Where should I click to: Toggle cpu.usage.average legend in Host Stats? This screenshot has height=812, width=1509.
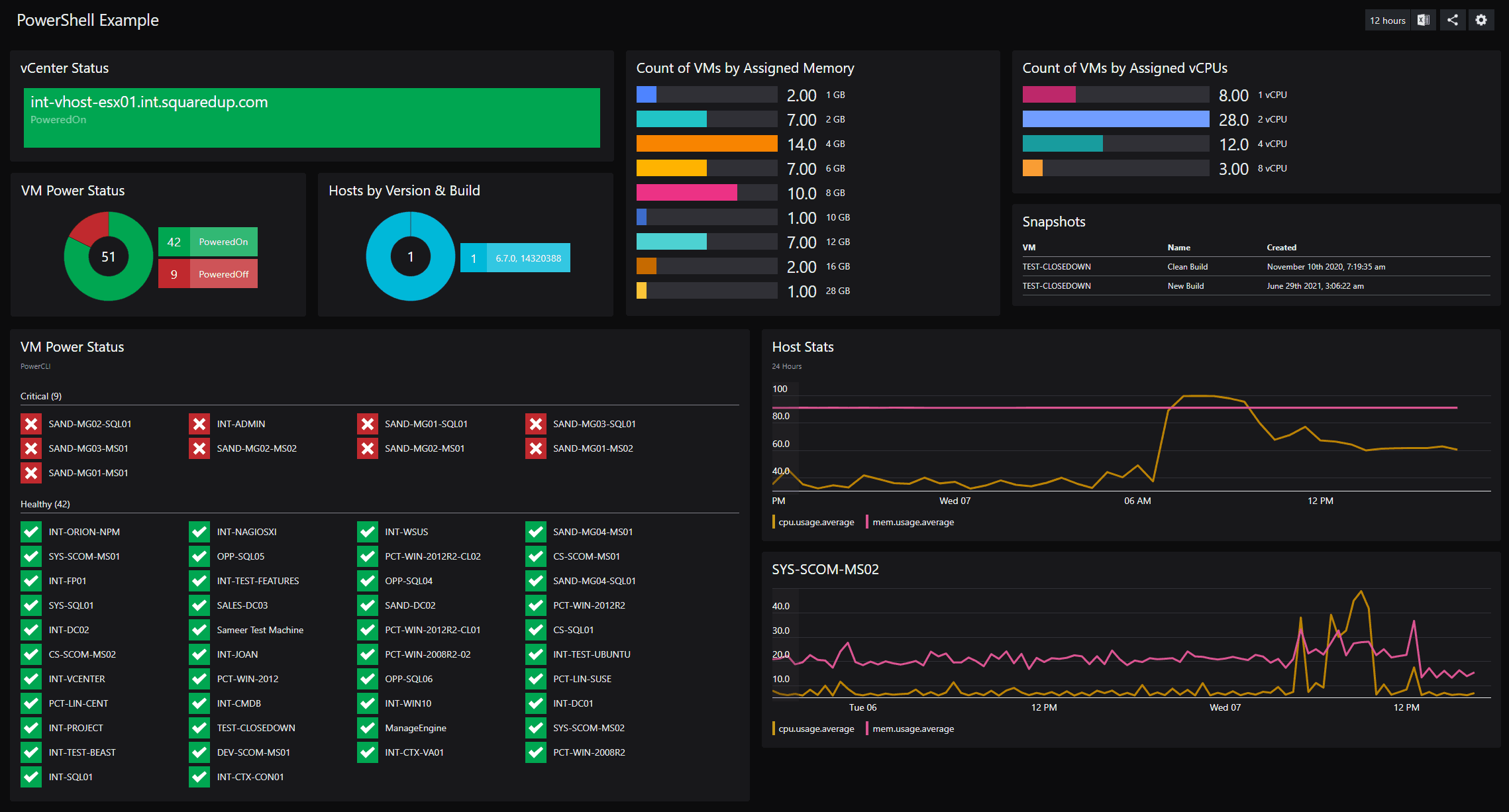(x=813, y=522)
